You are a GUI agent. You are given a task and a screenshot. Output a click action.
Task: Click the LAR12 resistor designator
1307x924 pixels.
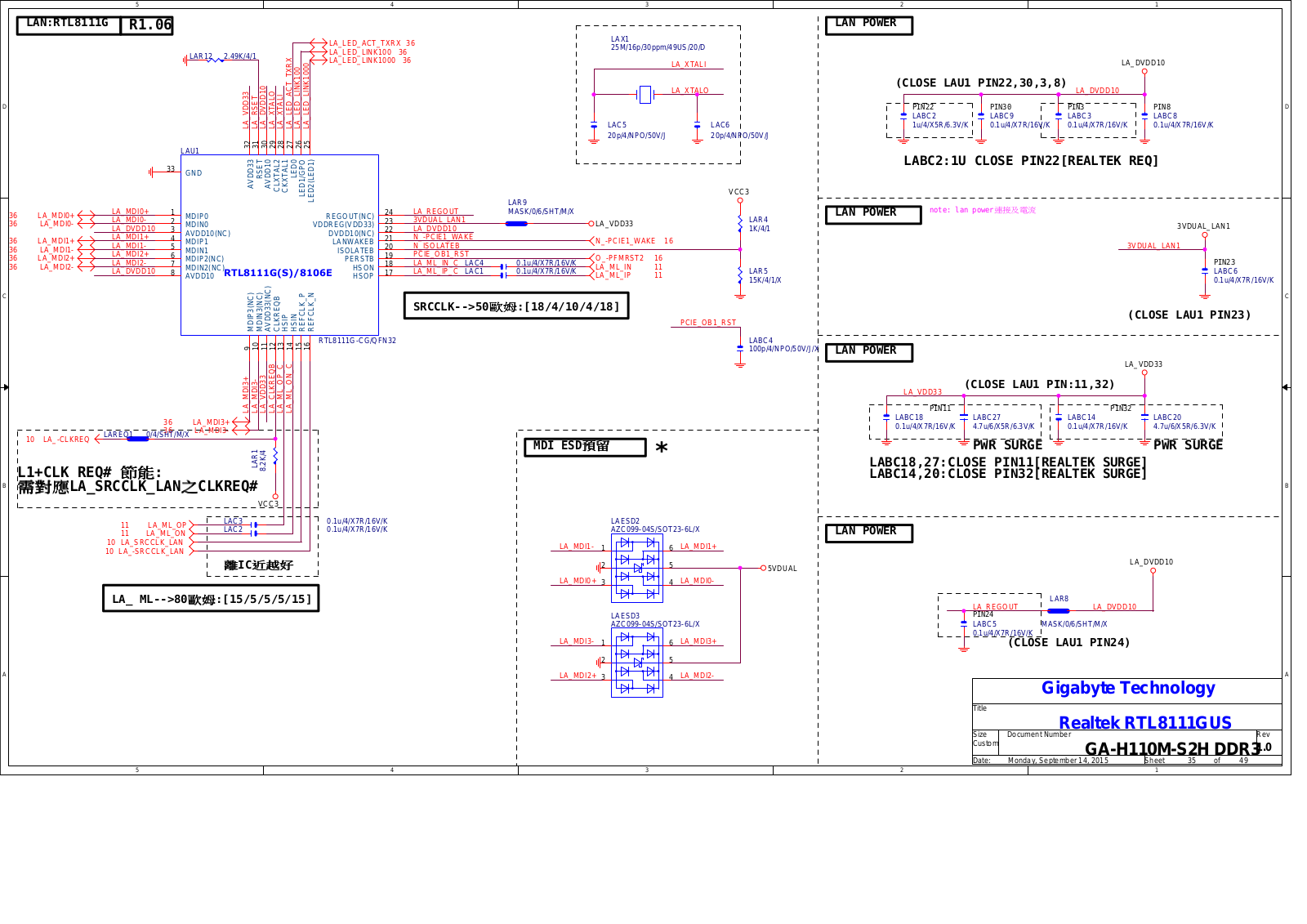tap(201, 57)
